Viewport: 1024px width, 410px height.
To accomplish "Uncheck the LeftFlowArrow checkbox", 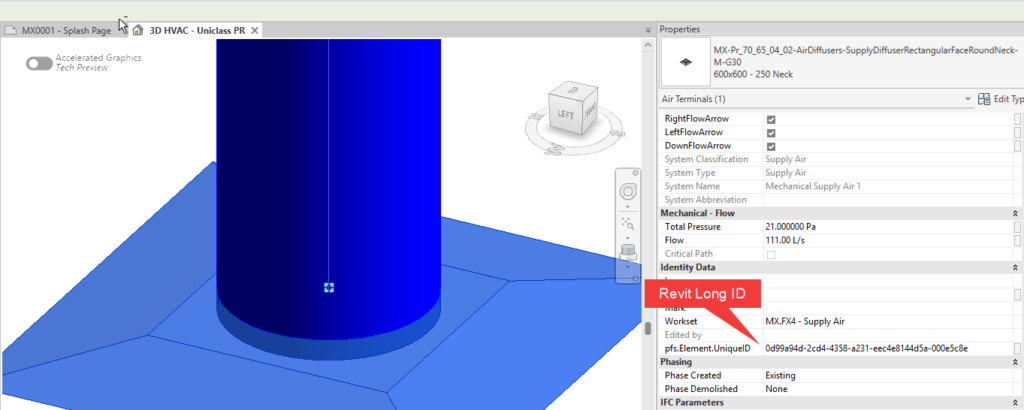I will pos(771,133).
